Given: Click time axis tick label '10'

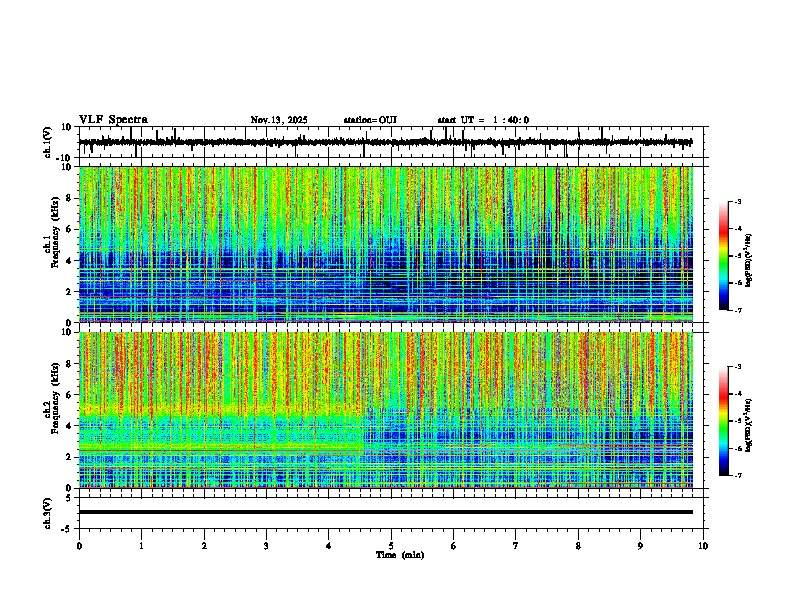Looking at the screenshot, I should click(x=703, y=546).
